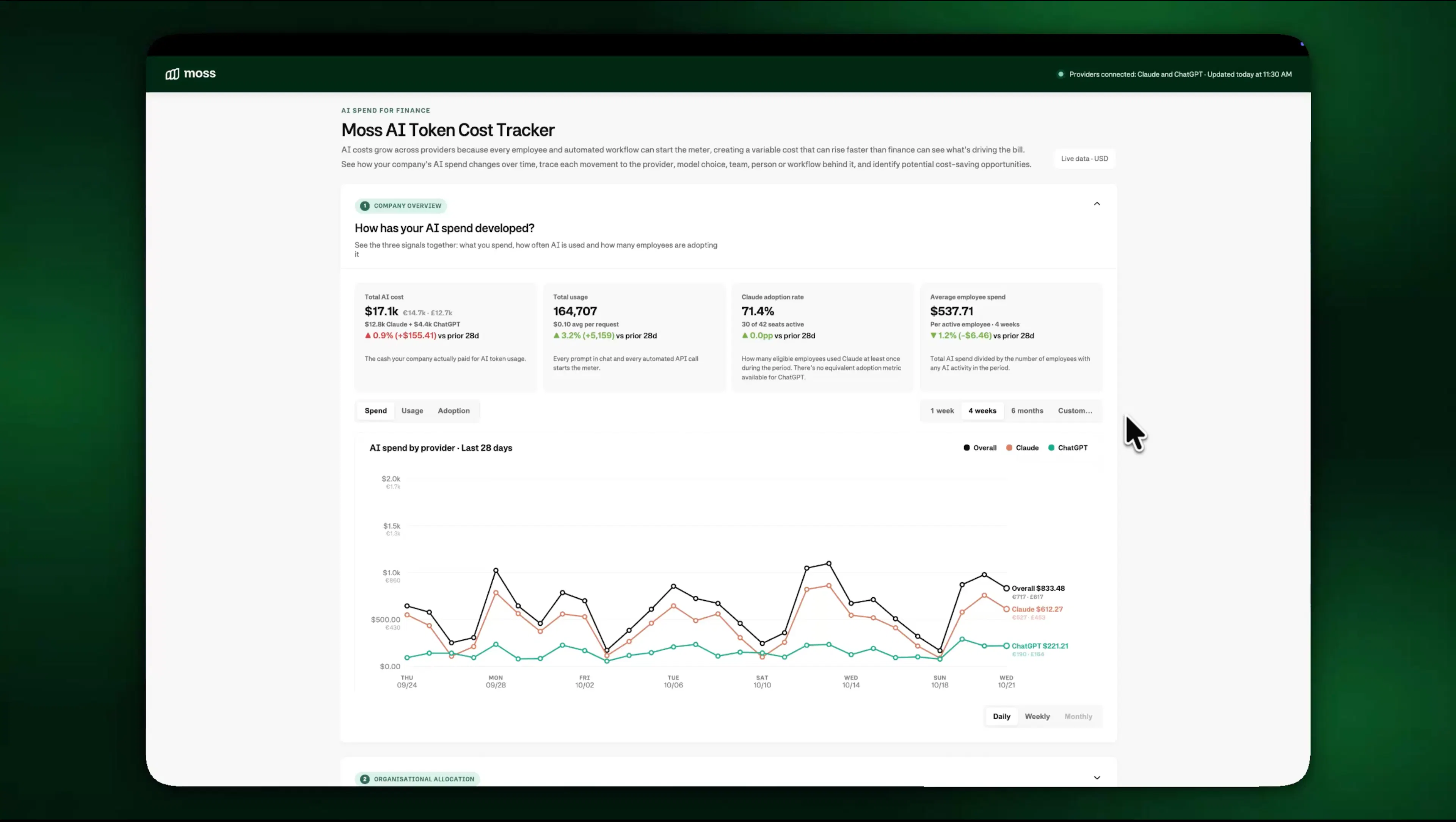The image size is (1456, 822).
Task: Select the 1 week range
Action: tap(942, 411)
